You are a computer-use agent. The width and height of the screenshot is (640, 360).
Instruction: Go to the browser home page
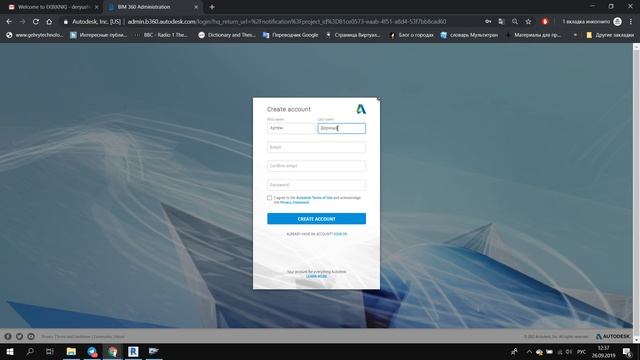pyautogui.click(x=49, y=22)
